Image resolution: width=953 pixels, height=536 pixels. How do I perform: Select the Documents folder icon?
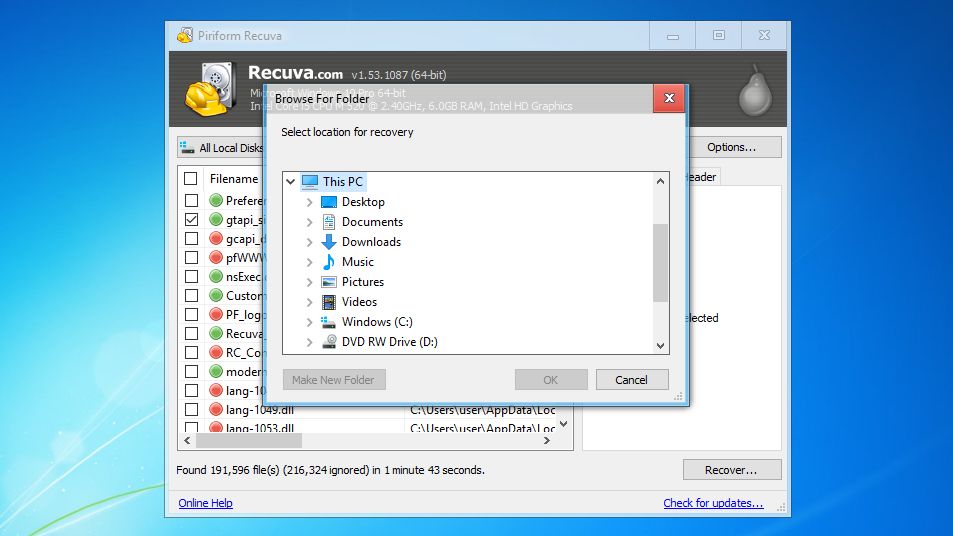(329, 222)
